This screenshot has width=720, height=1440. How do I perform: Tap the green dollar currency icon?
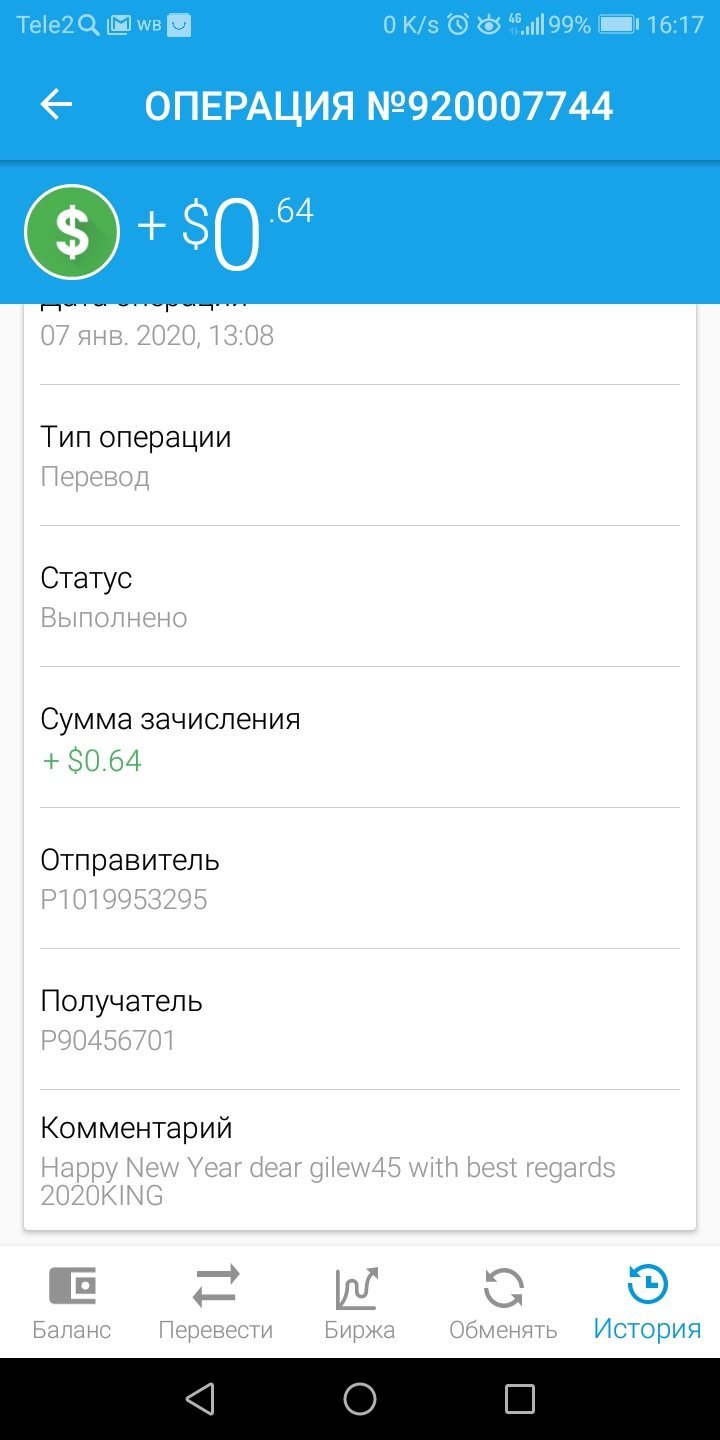click(x=72, y=232)
